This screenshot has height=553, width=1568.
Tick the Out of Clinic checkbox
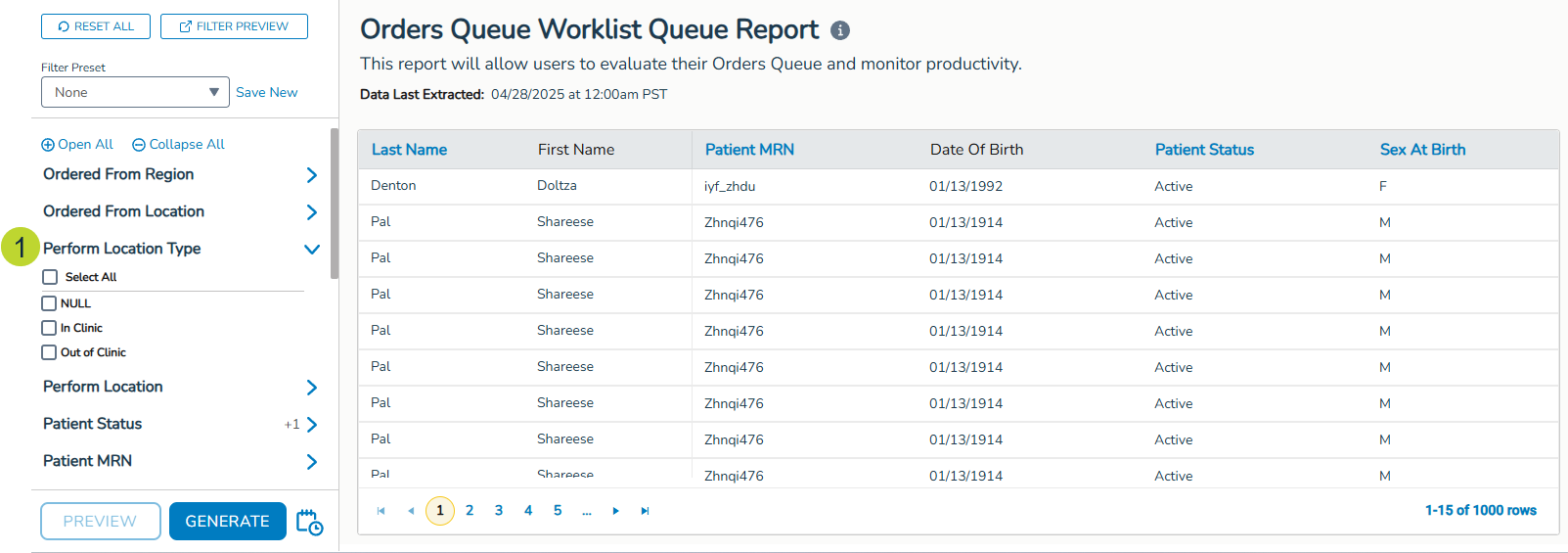pyautogui.click(x=49, y=352)
